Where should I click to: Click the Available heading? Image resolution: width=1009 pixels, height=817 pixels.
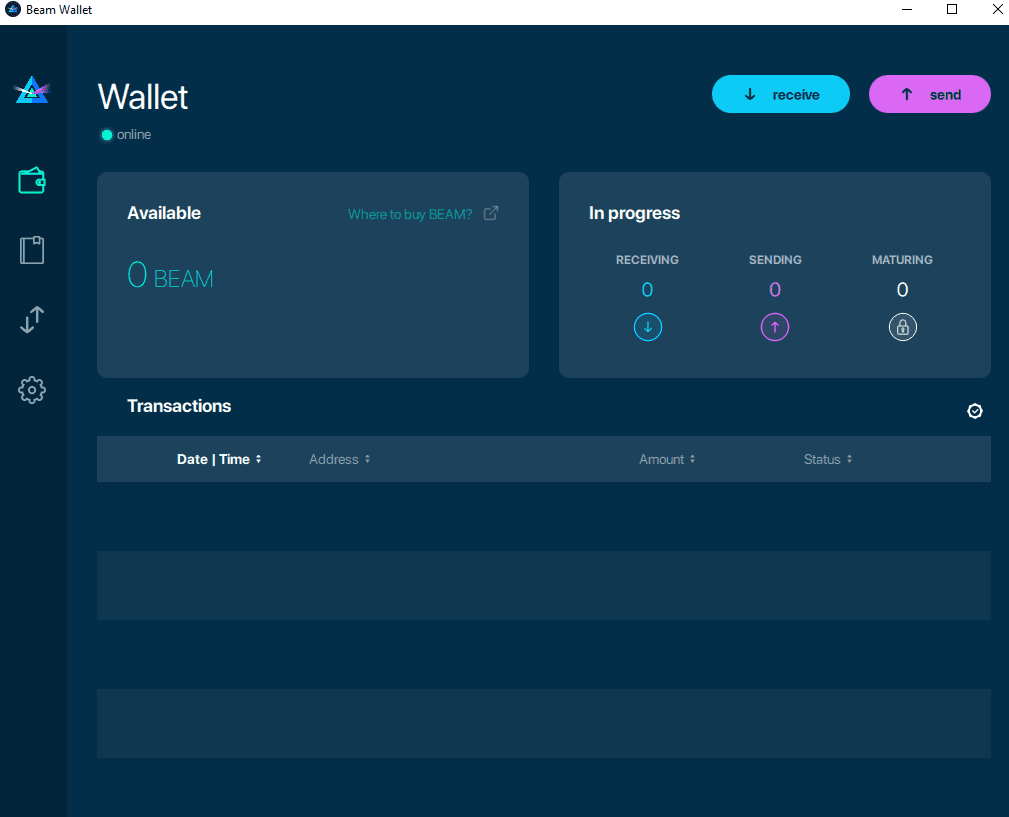click(x=163, y=213)
